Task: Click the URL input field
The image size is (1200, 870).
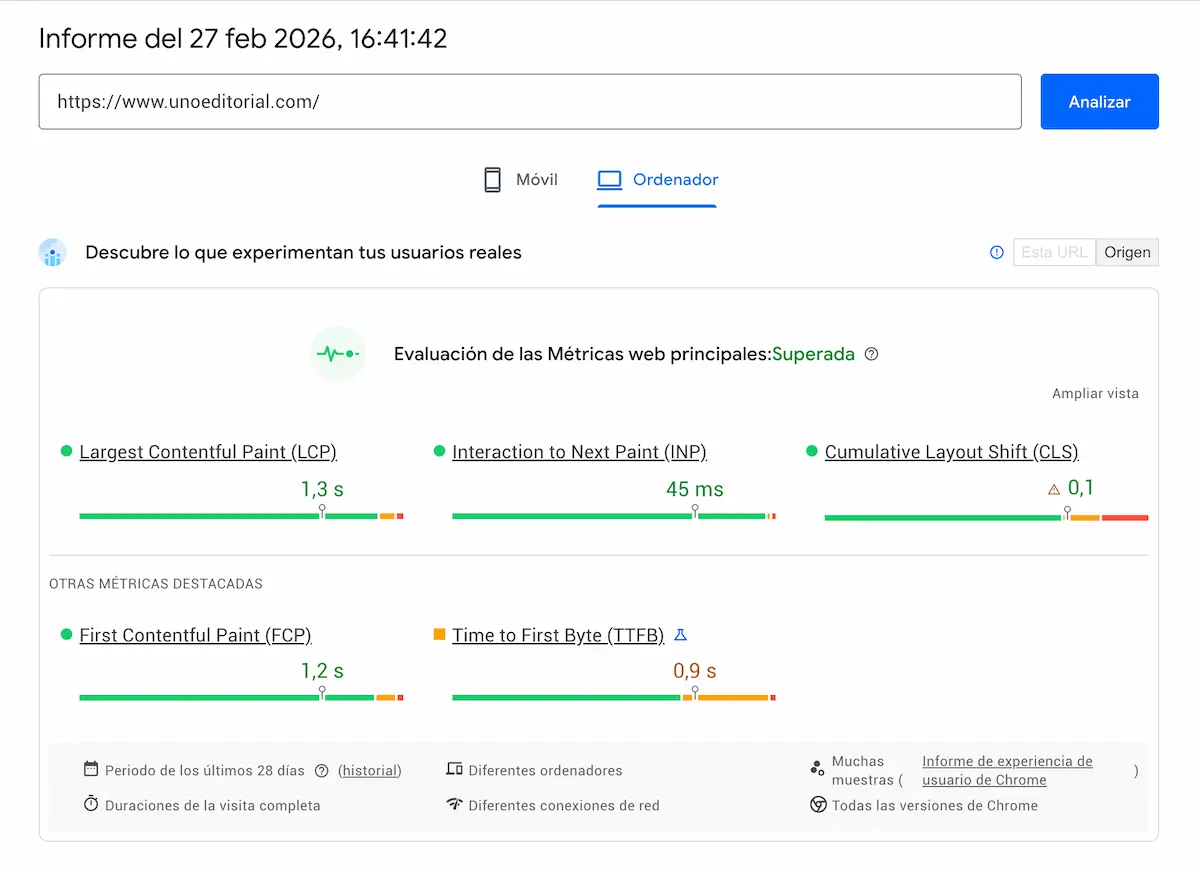Action: pos(530,101)
